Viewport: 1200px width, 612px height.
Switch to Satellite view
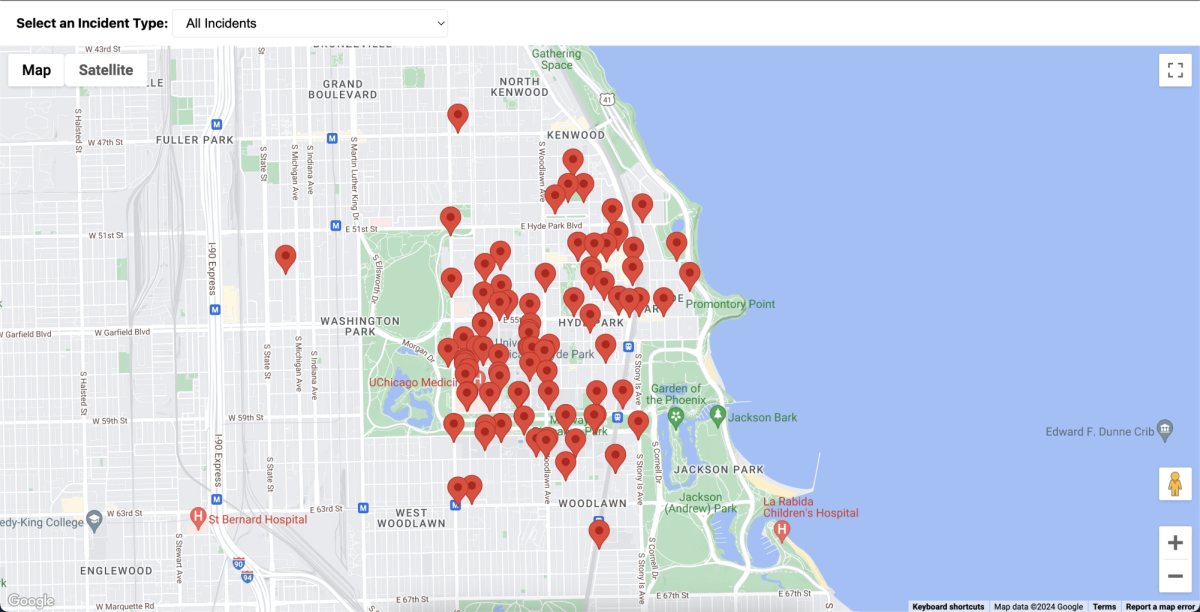click(105, 70)
